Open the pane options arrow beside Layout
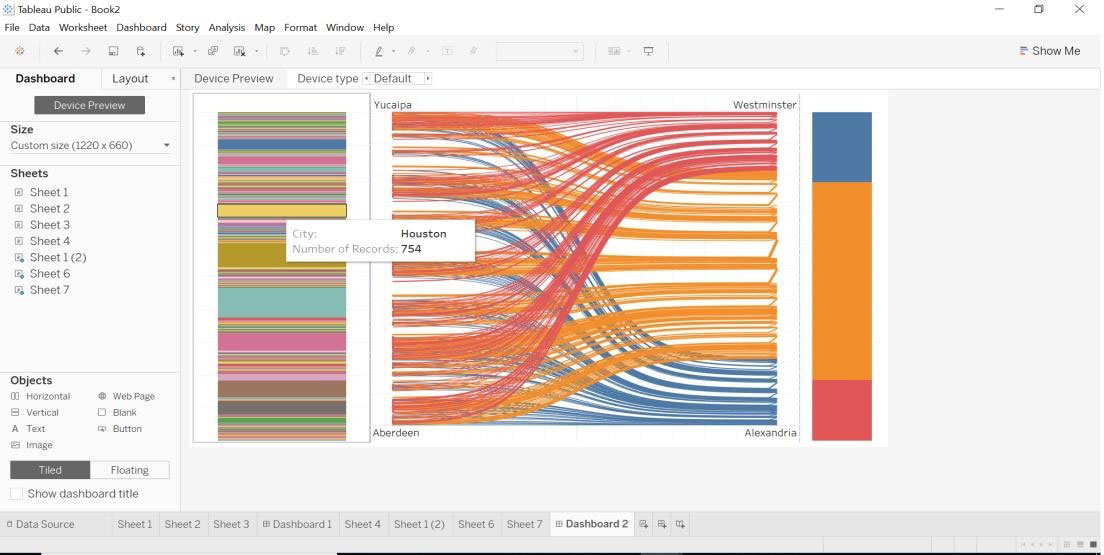Viewport: 1104px width, 555px height. [173, 79]
